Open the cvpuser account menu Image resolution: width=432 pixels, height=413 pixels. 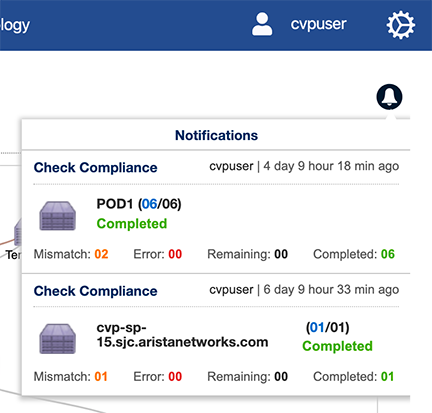point(318,24)
